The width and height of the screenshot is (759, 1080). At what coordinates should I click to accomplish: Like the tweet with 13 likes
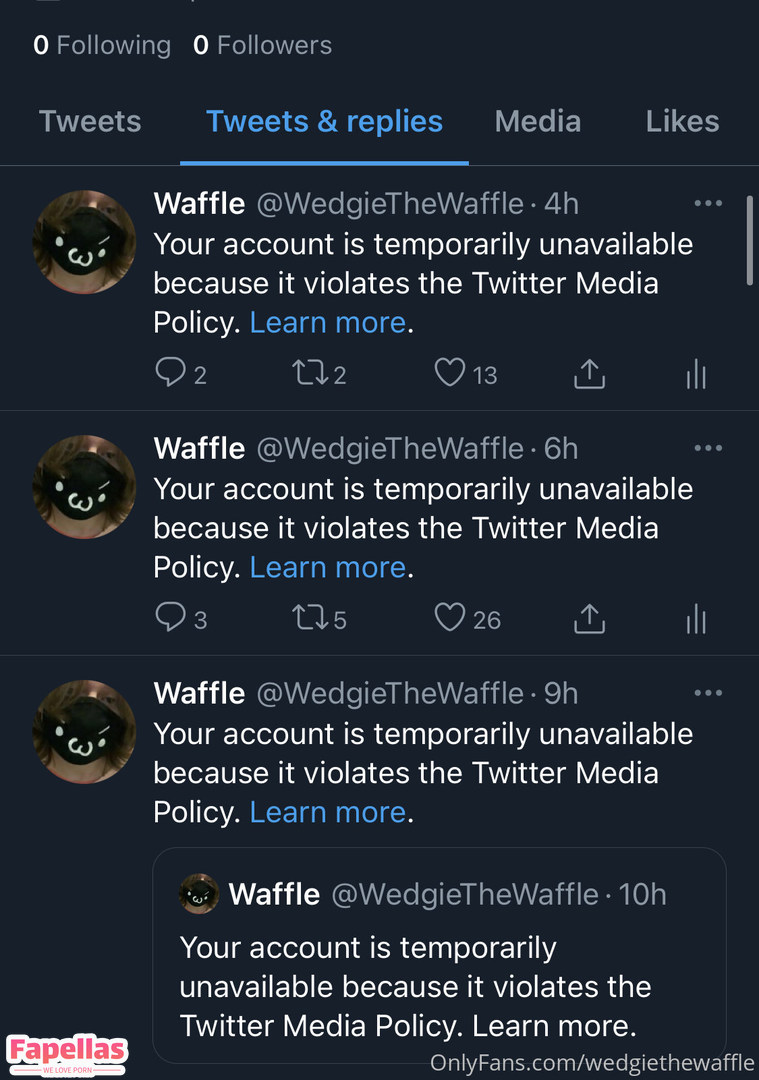450,374
